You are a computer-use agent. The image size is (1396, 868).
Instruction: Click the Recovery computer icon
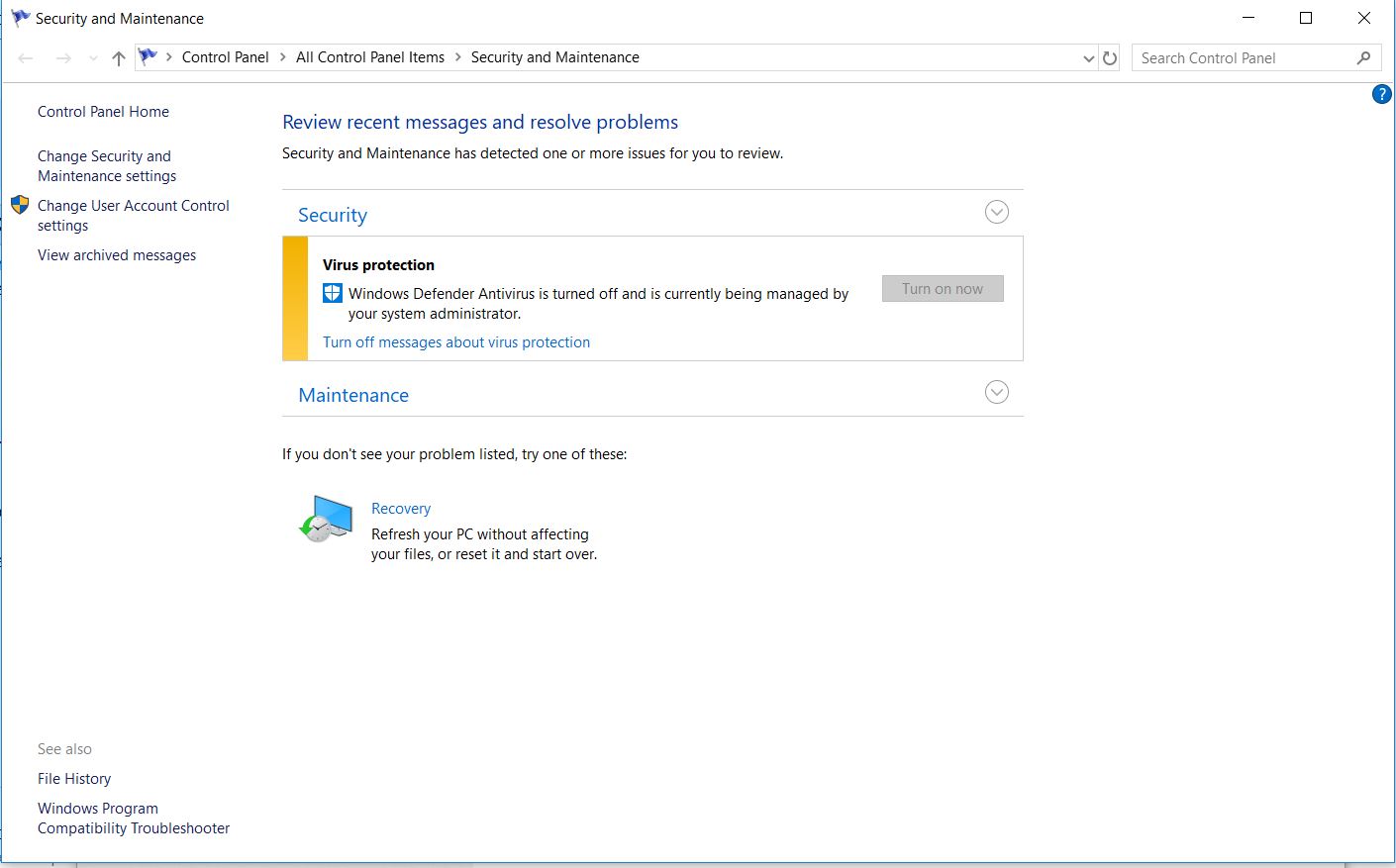327,519
